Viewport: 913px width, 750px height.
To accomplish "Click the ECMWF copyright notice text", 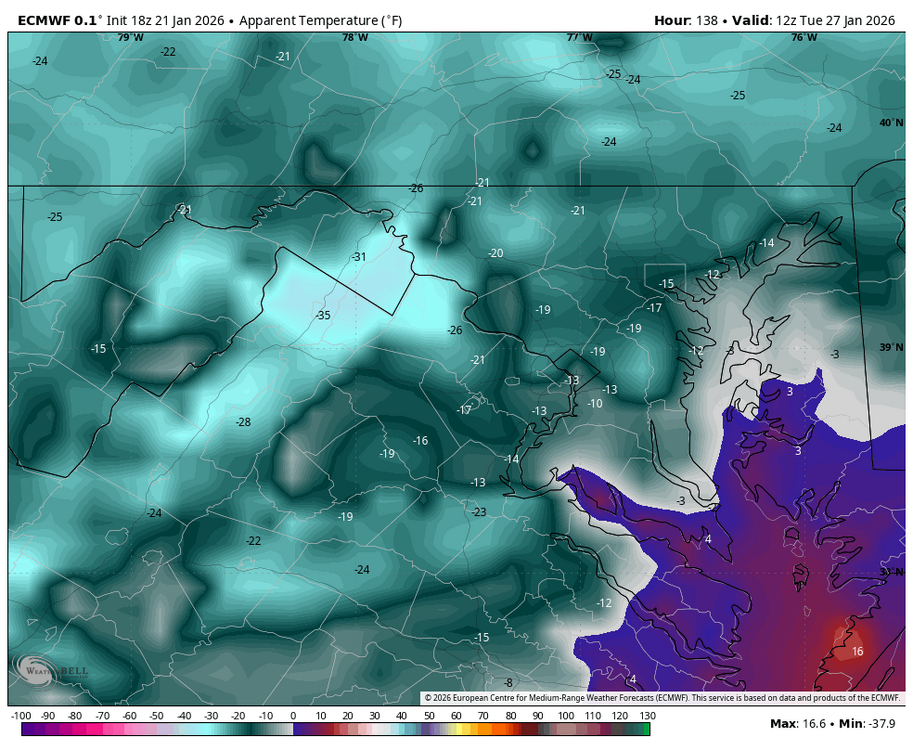I will 662,698.
